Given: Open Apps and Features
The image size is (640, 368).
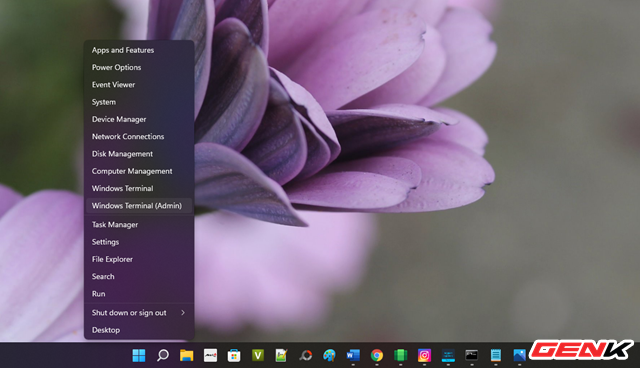Looking at the screenshot, I should (x=139, y=50).
